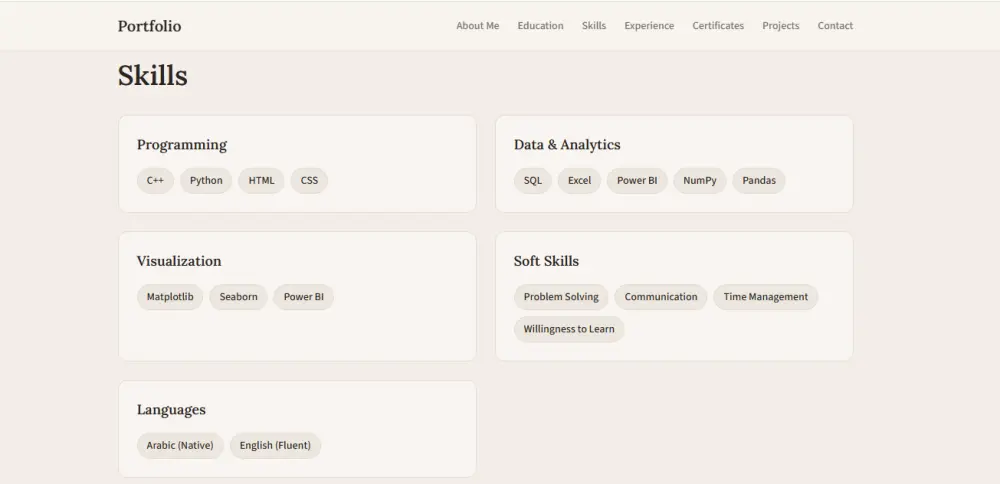Click the SQL skill tag
Image resolution: width=1000 pixels, height=484 pixels.
coord(533,181)
